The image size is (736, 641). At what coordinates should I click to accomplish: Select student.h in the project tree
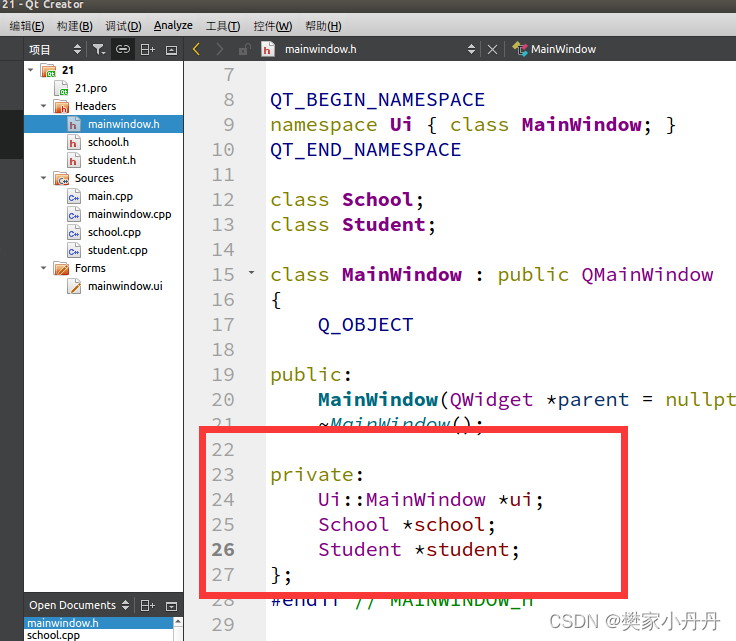(112, 160)
